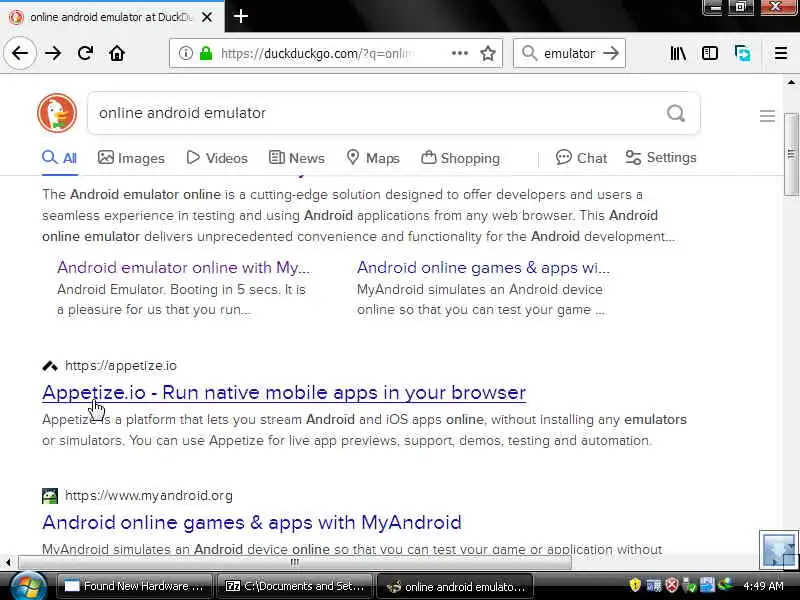Switch to C:\Documents and Set... taskbar window
This screenshot has width=800, height=600.
coord(295,586)
